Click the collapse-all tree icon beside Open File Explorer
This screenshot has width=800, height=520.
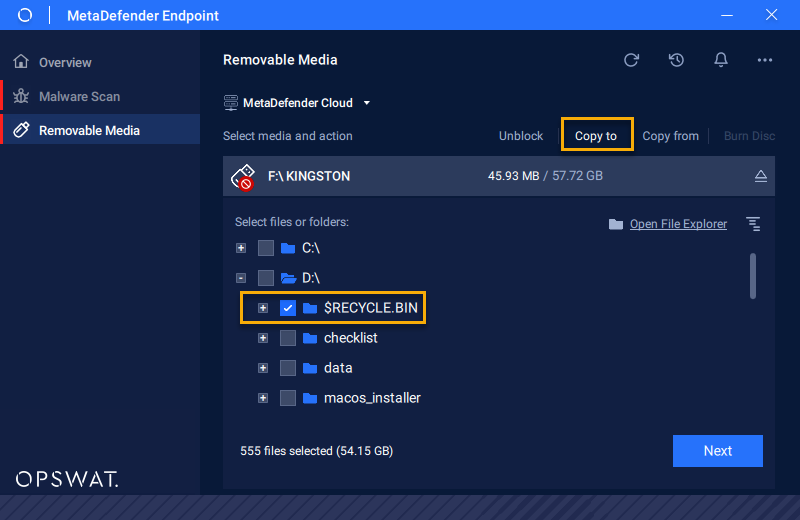point(754,224)
